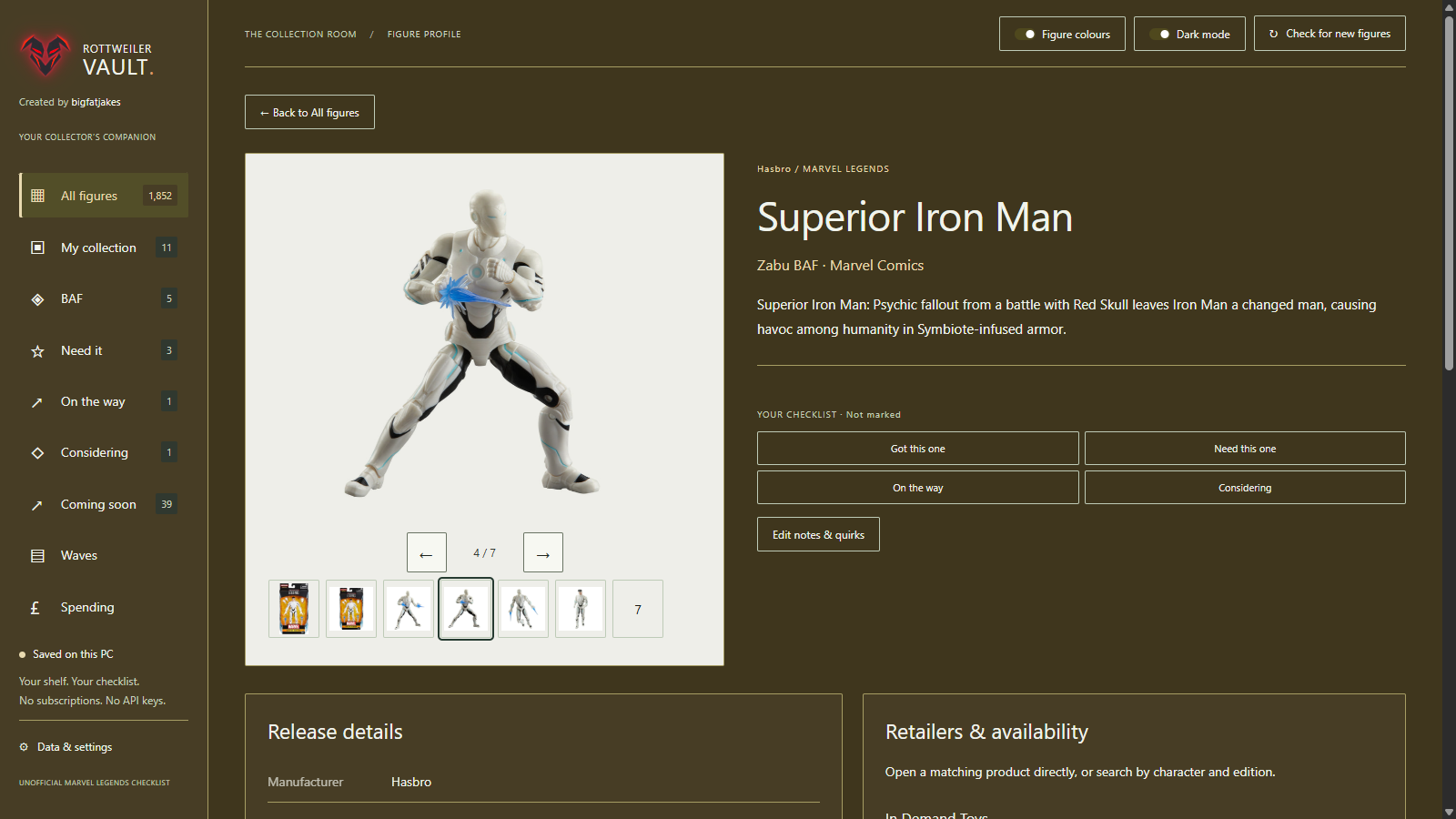Toggle the Dark mode switch
The width and height of the screenshot is (1456, 819).
click(x=1159, y=35)
